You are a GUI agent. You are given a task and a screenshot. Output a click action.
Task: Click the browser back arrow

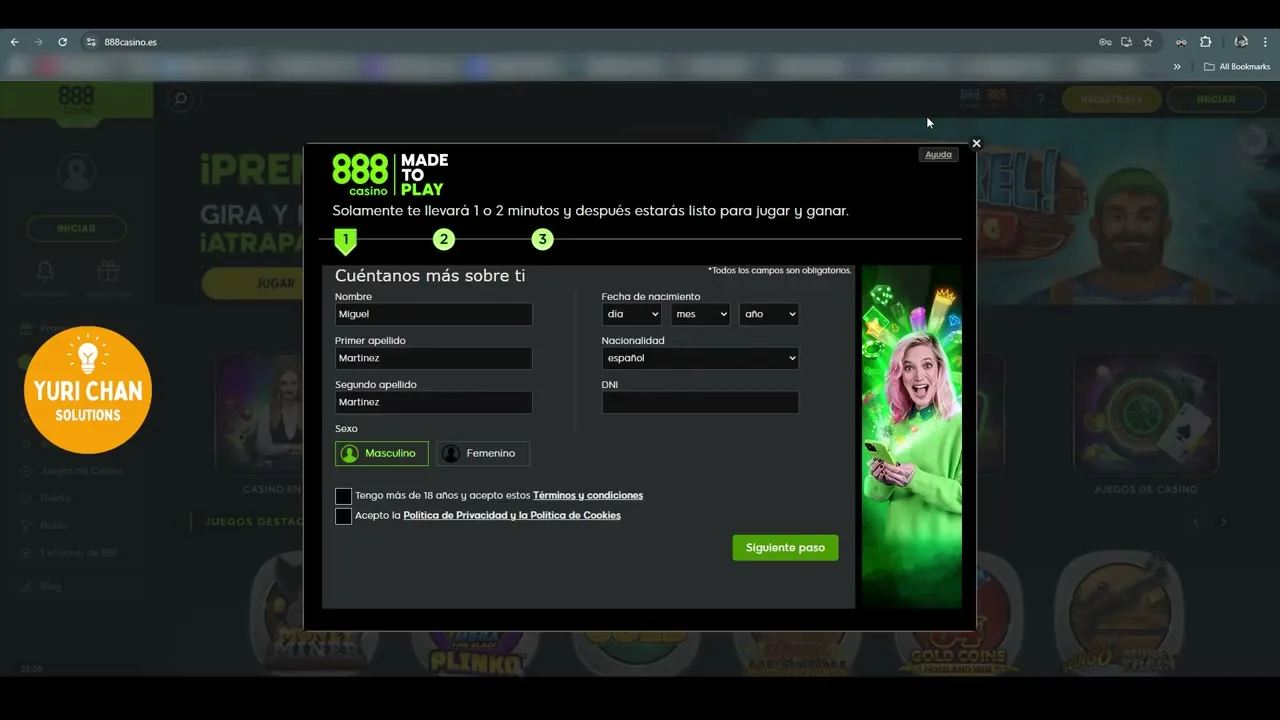point(14,42)
